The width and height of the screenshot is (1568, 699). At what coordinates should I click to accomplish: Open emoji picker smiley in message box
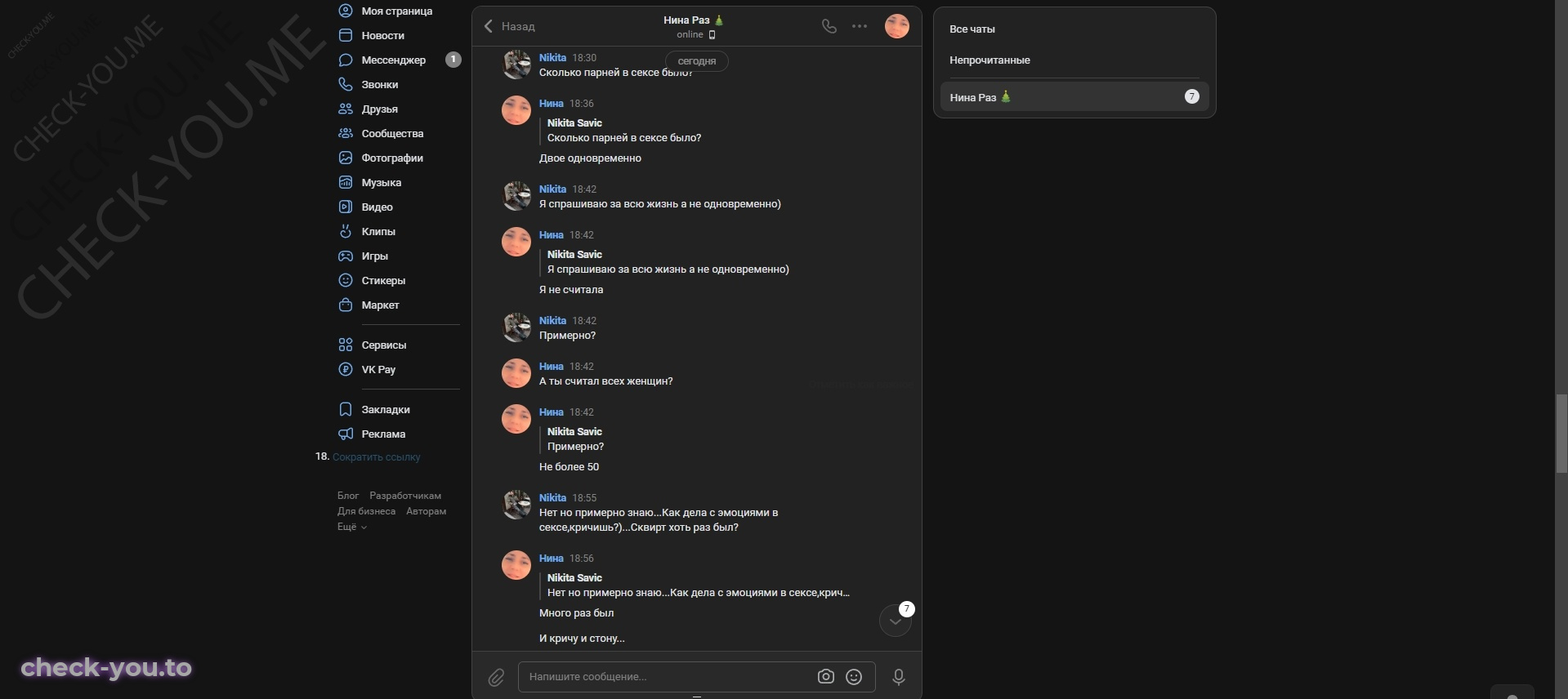854,677
